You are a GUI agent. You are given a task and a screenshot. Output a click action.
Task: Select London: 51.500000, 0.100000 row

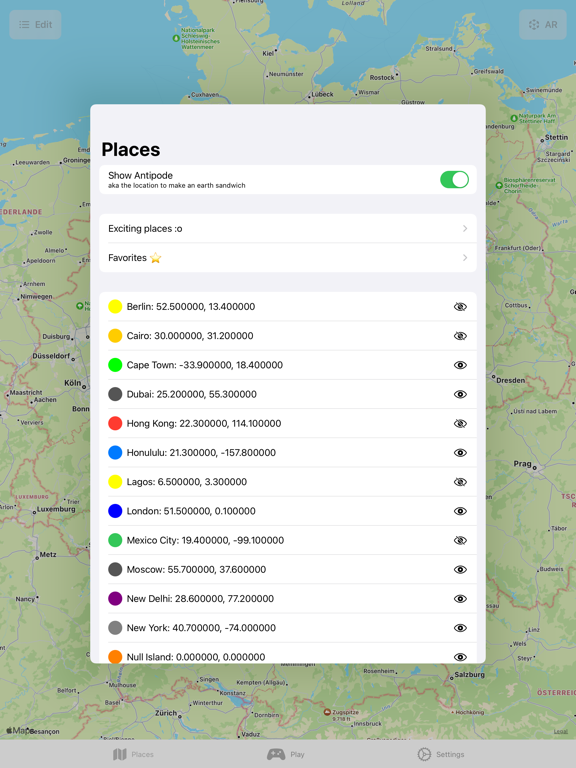click(288, 511)
